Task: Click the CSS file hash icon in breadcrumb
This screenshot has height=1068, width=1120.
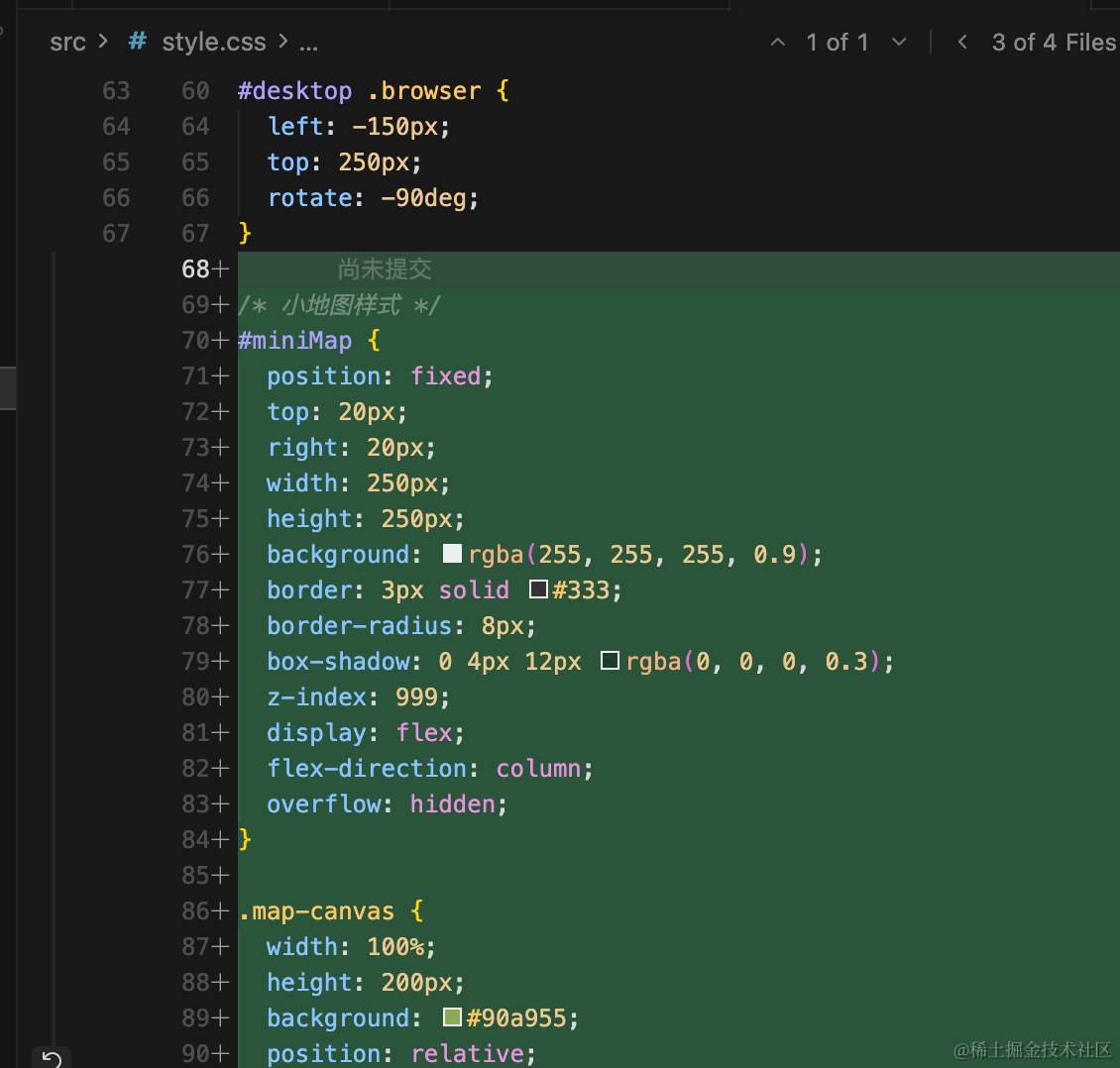Action: coord(137,42)
